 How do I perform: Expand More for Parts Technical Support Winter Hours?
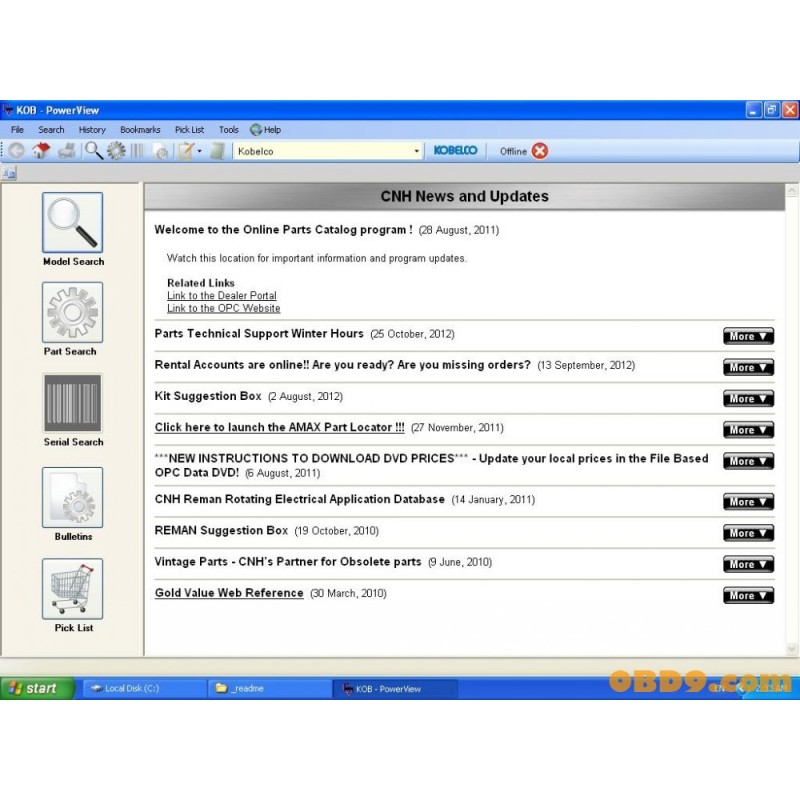click(x=748, y=336)
